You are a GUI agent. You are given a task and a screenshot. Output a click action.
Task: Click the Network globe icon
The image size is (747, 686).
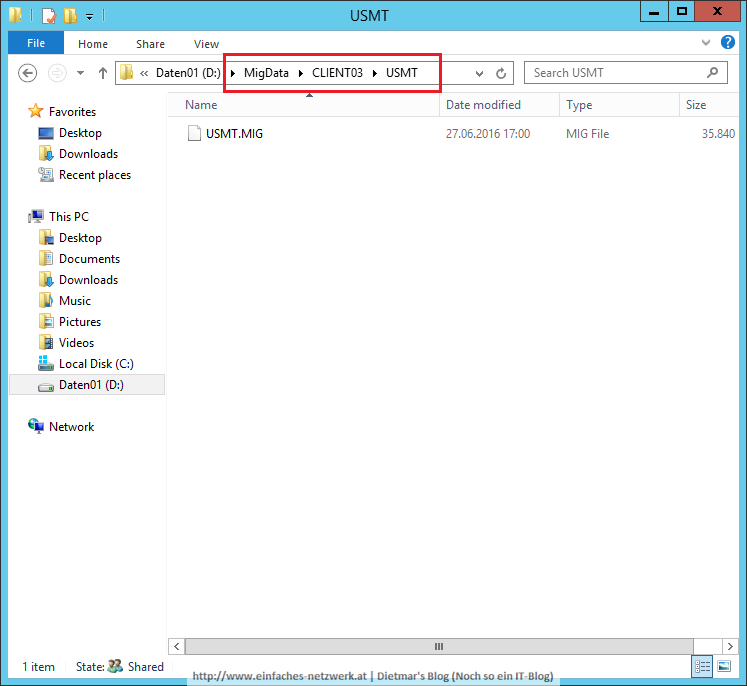click(x=36, y=426)
